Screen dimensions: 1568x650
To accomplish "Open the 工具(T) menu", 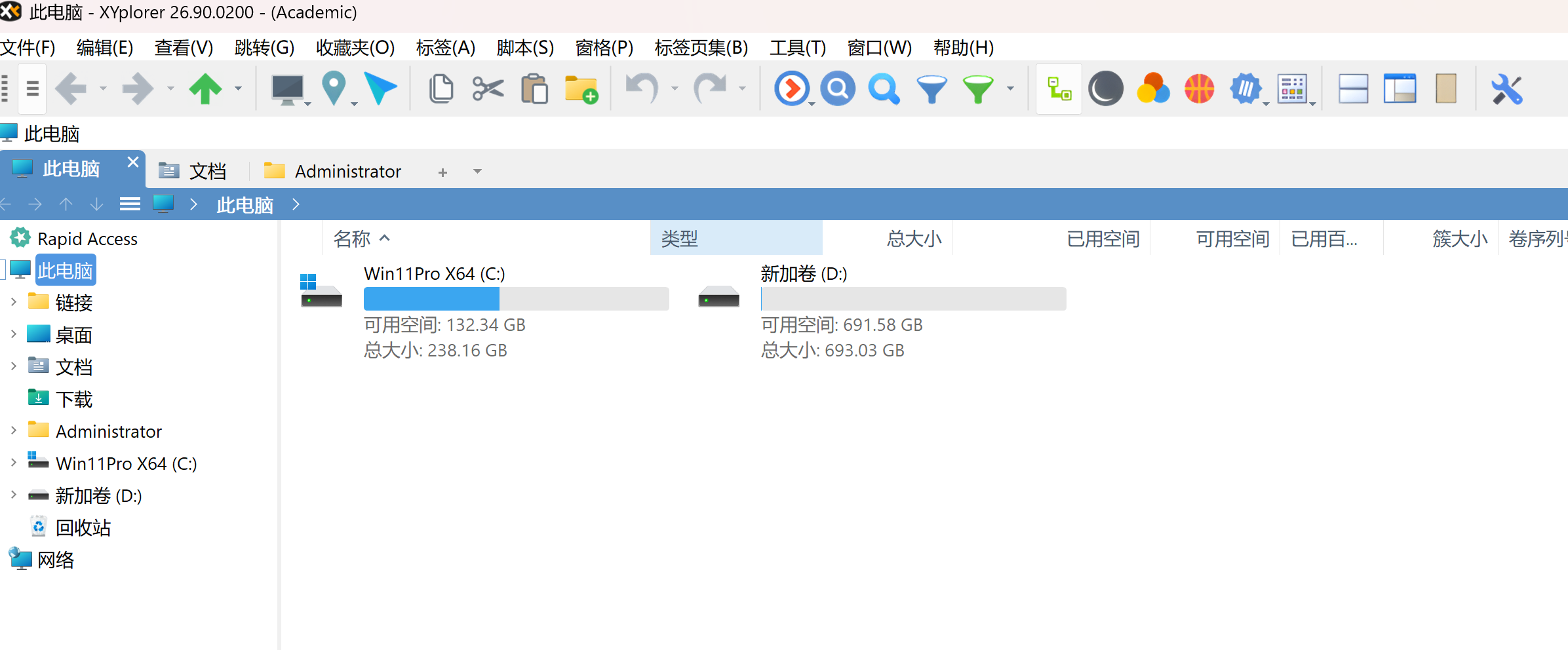I will click(x=798, y=47).
